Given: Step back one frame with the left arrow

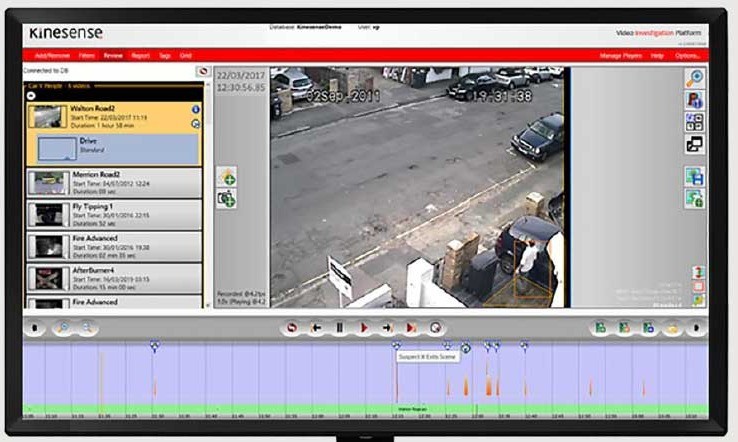Looking at the screenshot, I should click(316, 328).
